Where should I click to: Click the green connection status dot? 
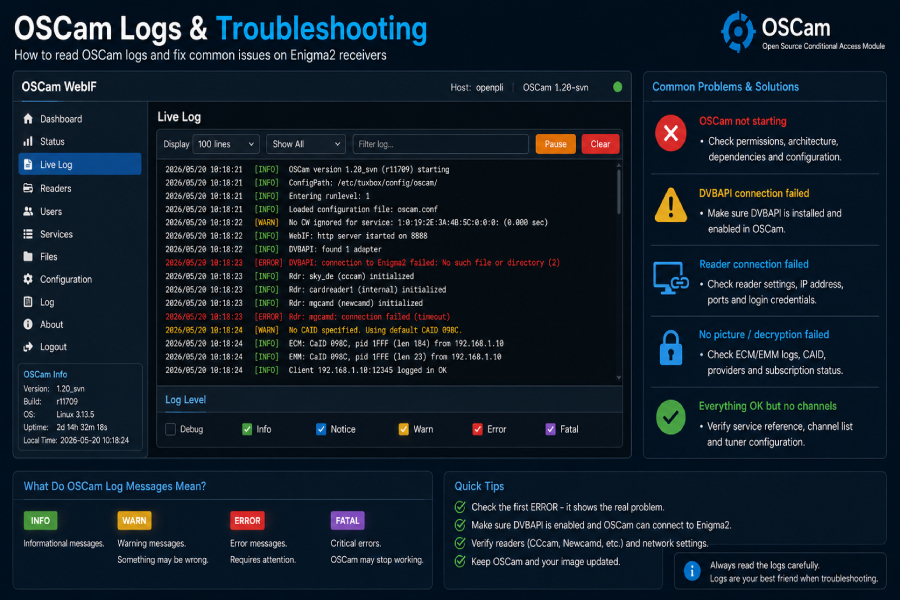click(x=618, y=87)
